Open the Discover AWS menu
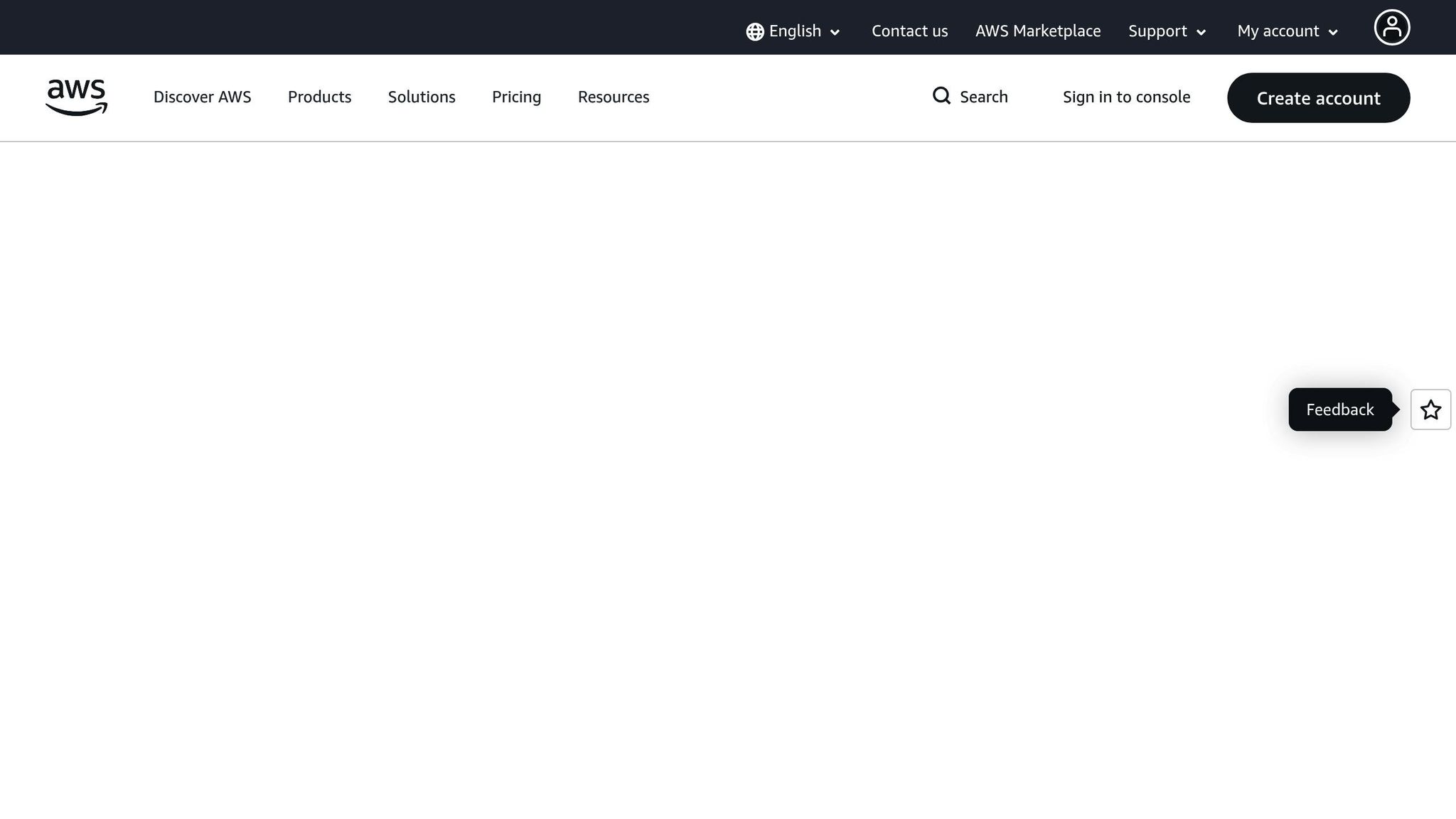Viewport: 1456px width, 819px height. (x=202, y=97)
